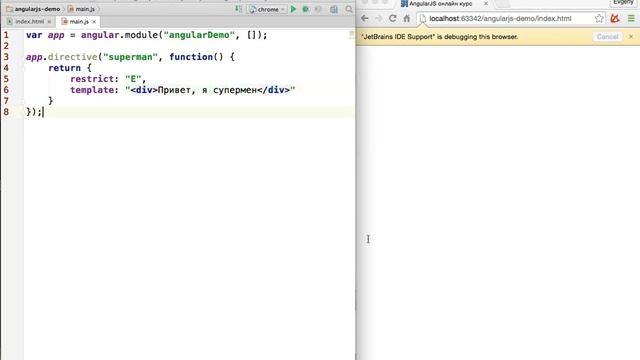Click the page info icon in address bar
This screenshot has height=360, width=640.
[423, 18]
